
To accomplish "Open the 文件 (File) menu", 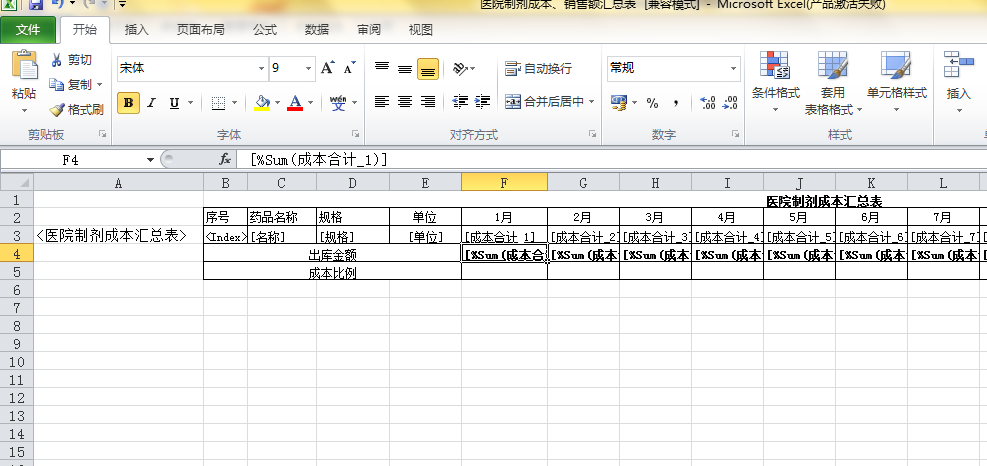I will pos(28,30).
